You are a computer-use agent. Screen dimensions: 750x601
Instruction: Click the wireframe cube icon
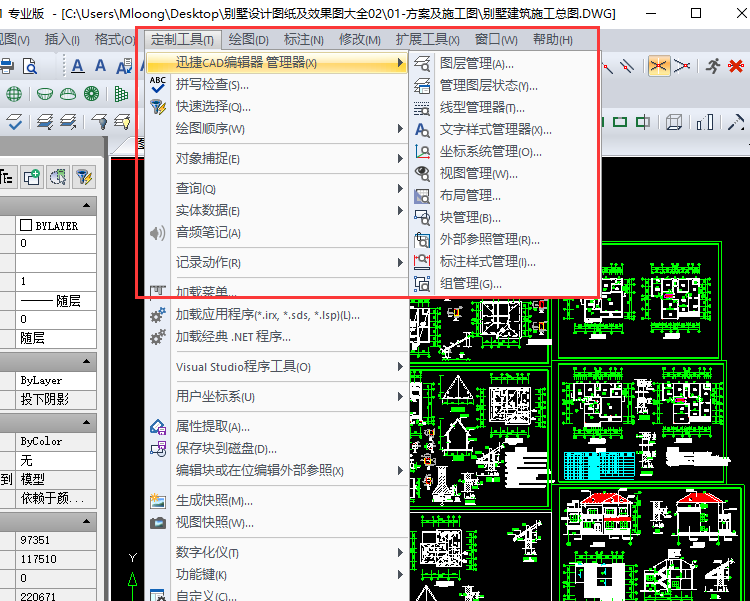pos(673,122)
